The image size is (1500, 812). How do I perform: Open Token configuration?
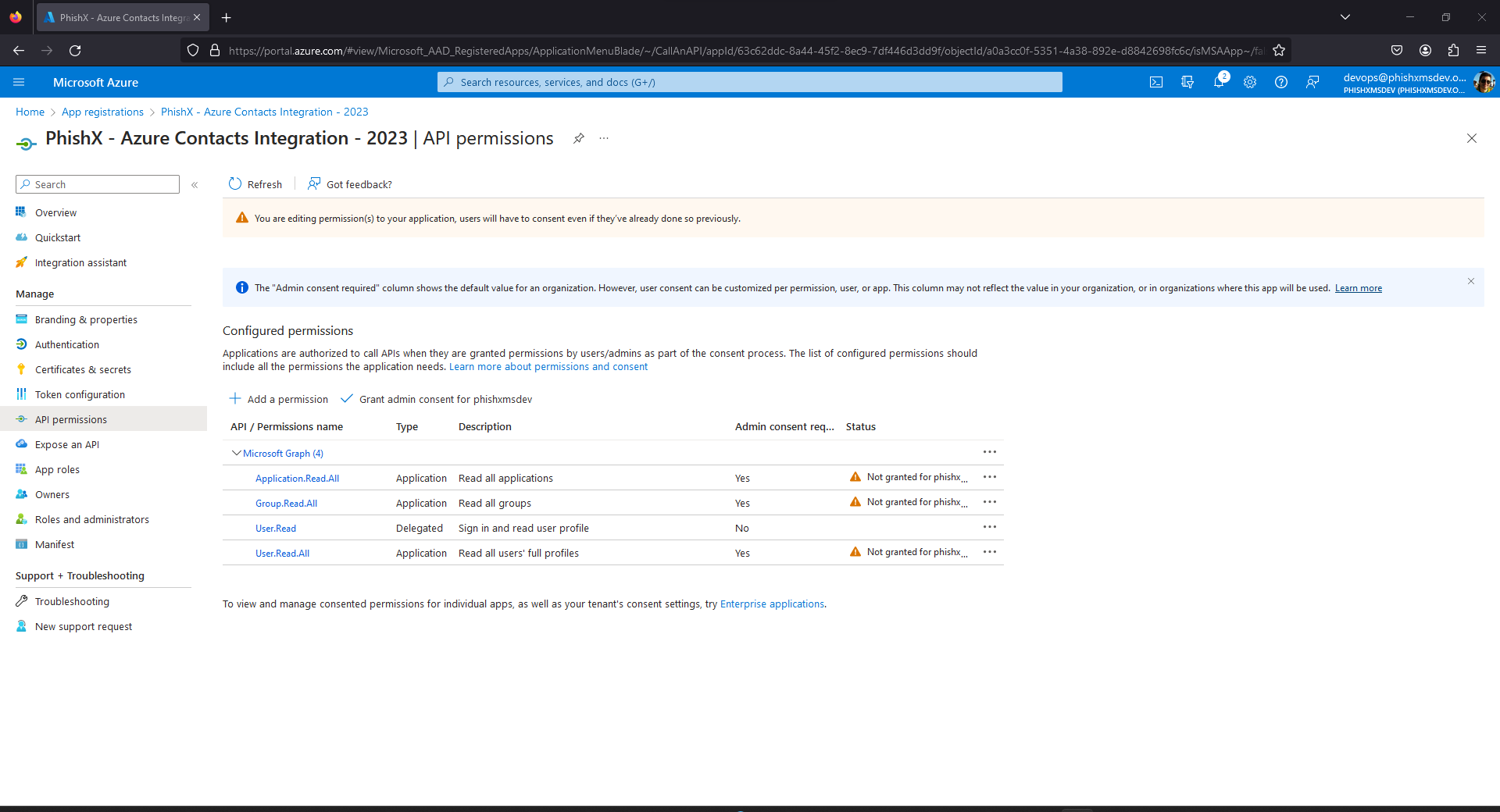pos(80,394)
